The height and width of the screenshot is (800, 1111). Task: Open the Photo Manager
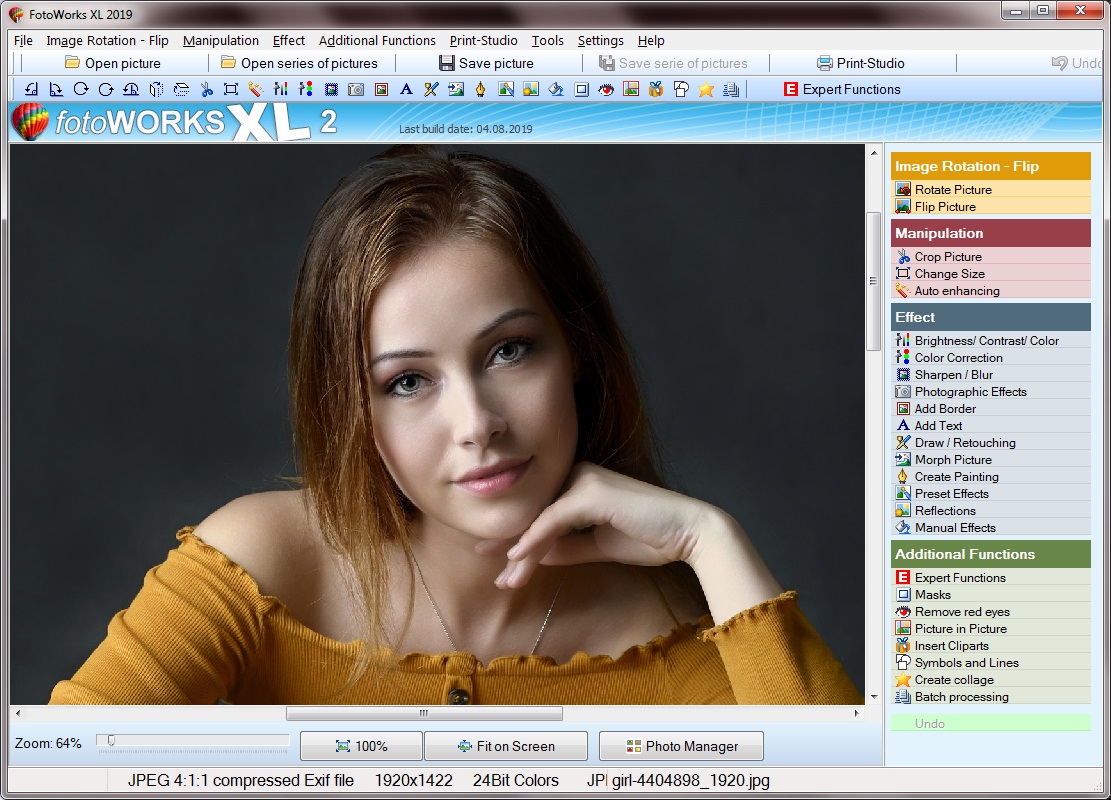[x=681, y=746]
